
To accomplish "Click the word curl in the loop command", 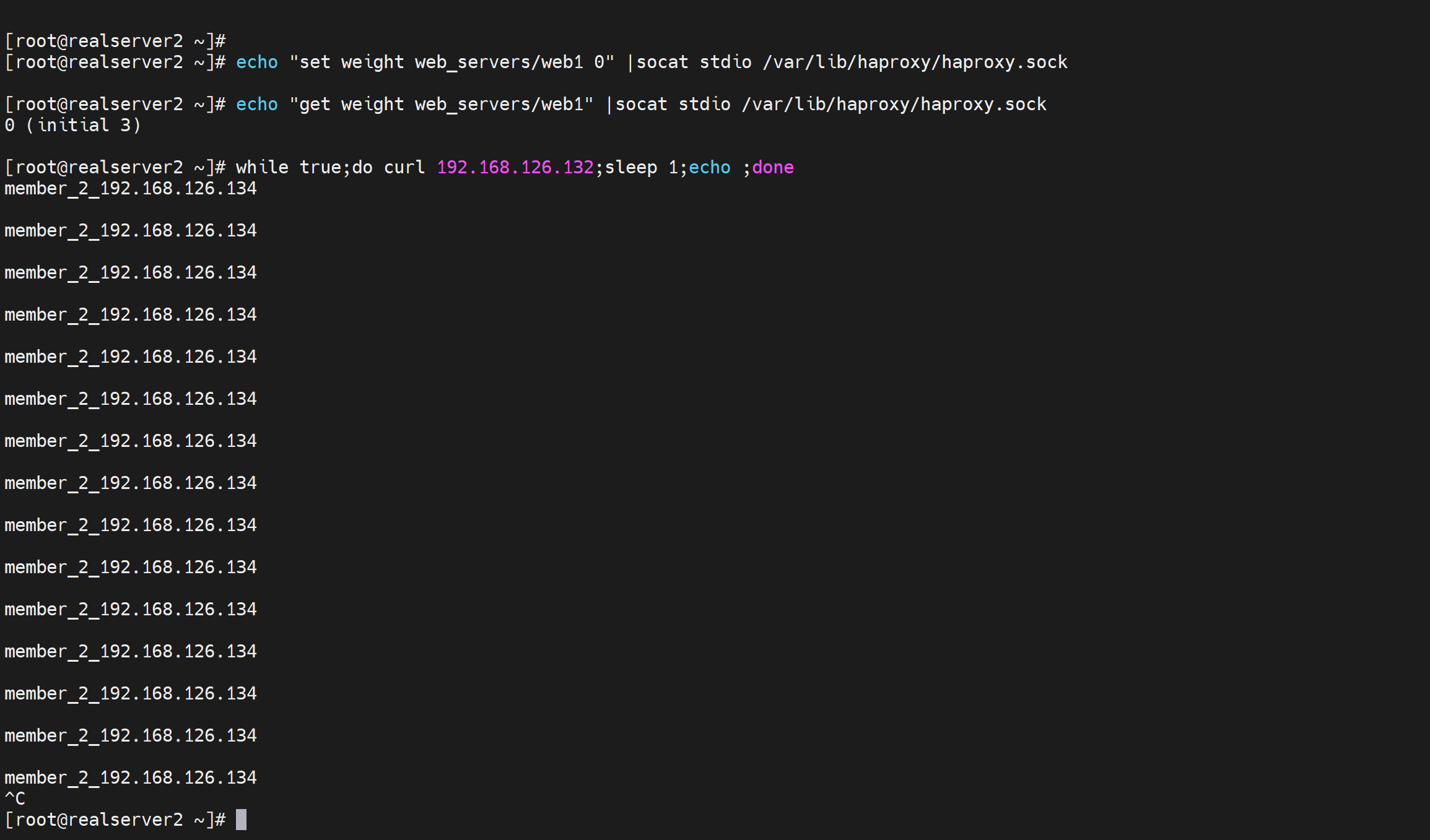I will pyautogui.click(x=404, y=167).
